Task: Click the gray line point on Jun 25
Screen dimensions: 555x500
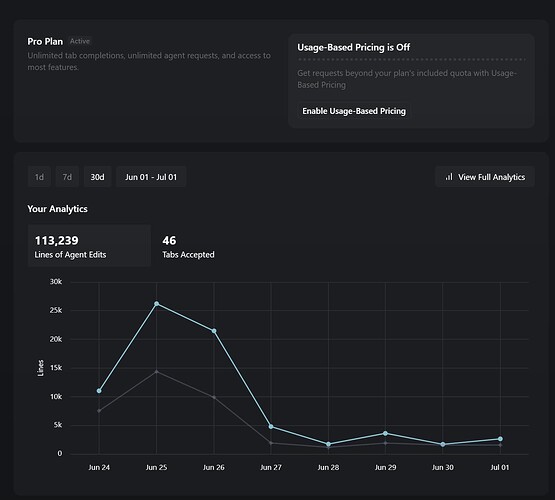Action: click(156, 372)
